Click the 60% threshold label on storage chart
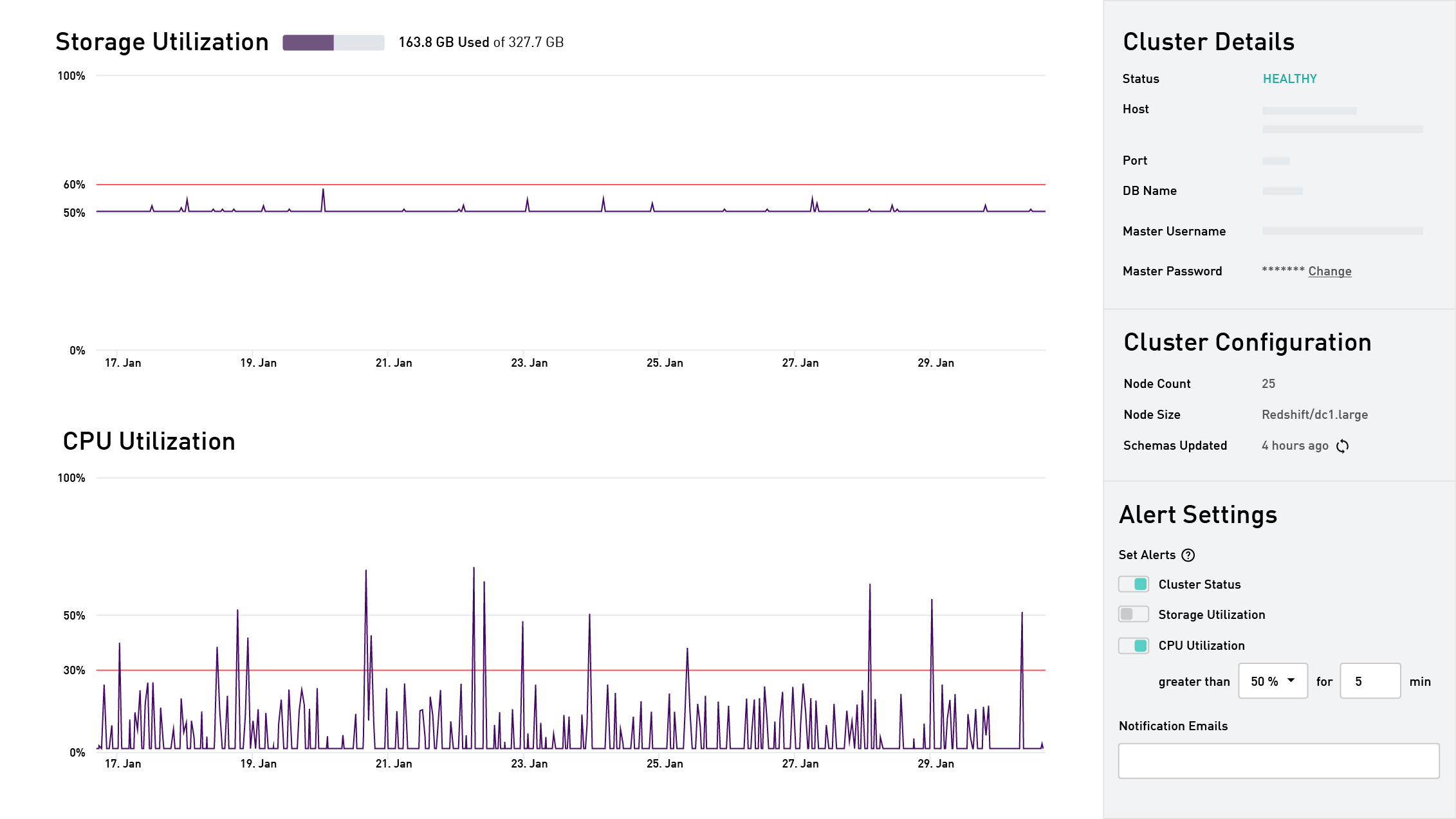 click(x=74, y=185)
